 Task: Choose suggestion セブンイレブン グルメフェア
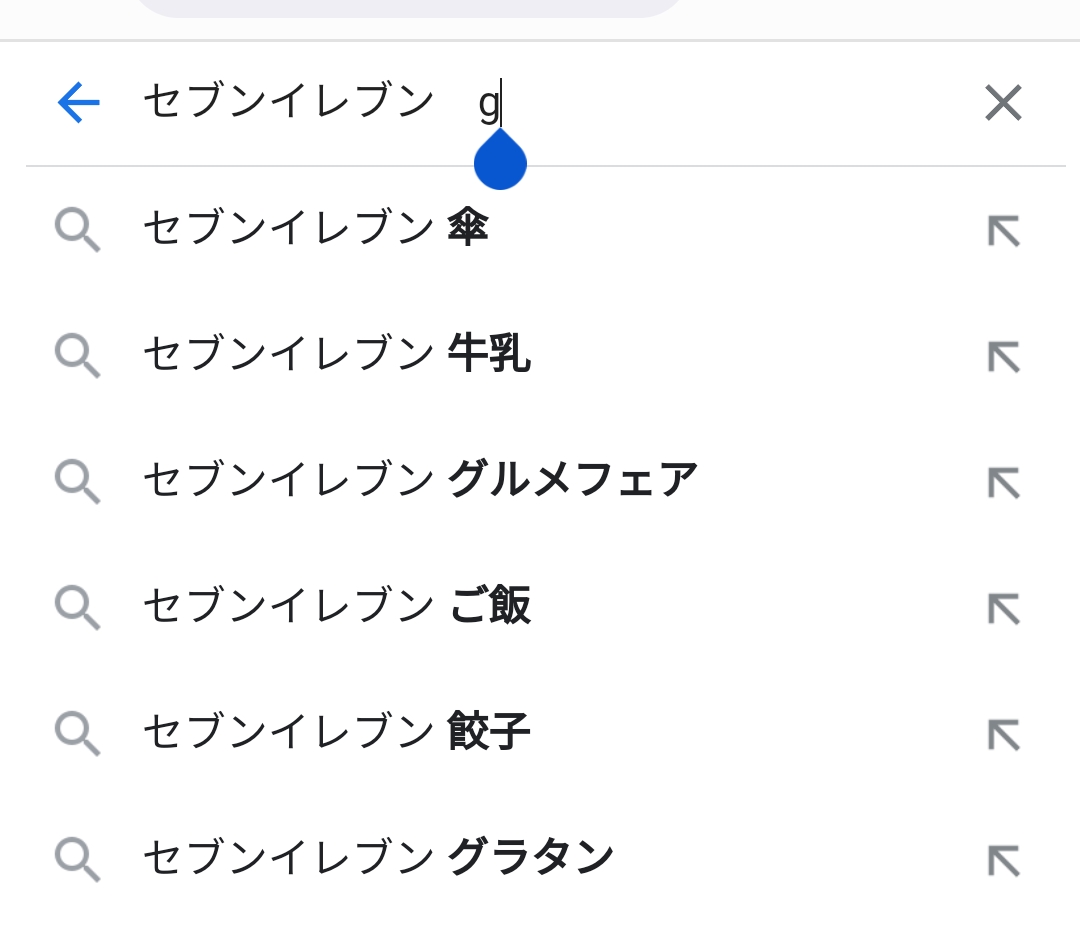[x=420, y=481]
